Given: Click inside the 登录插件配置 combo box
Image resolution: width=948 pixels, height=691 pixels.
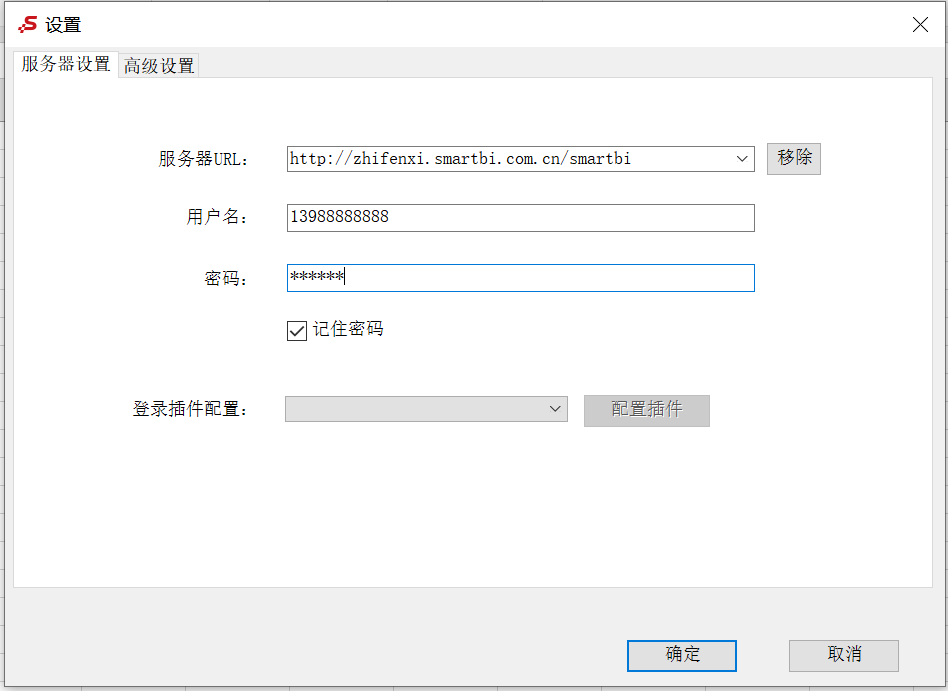Looking at the screenshot, I should pos(426,409).
